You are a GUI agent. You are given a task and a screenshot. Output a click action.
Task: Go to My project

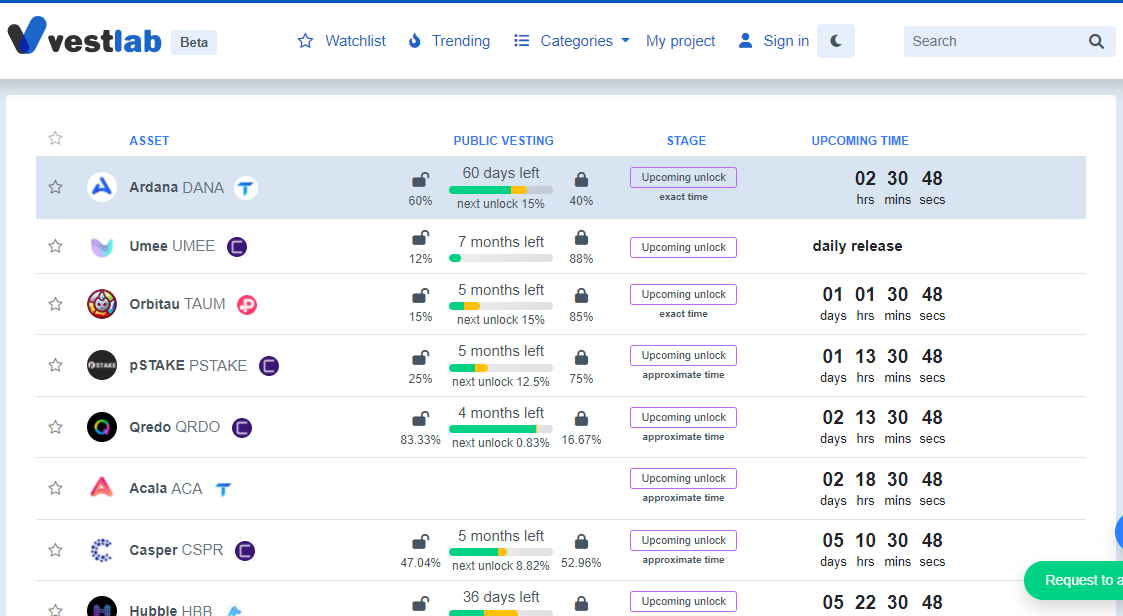(680, 41)
